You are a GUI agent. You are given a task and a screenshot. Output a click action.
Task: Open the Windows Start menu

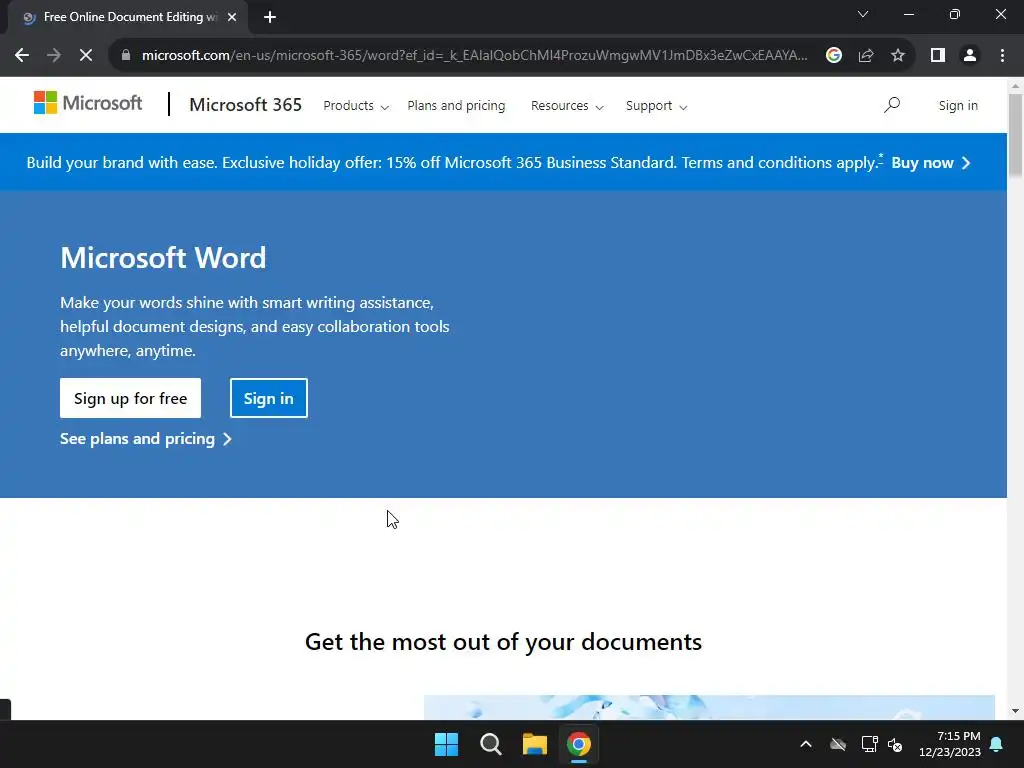447,744
